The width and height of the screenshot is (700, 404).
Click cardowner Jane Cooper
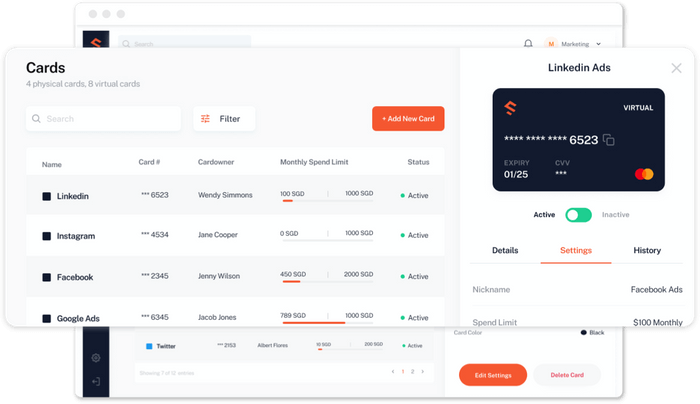[218, 235]
